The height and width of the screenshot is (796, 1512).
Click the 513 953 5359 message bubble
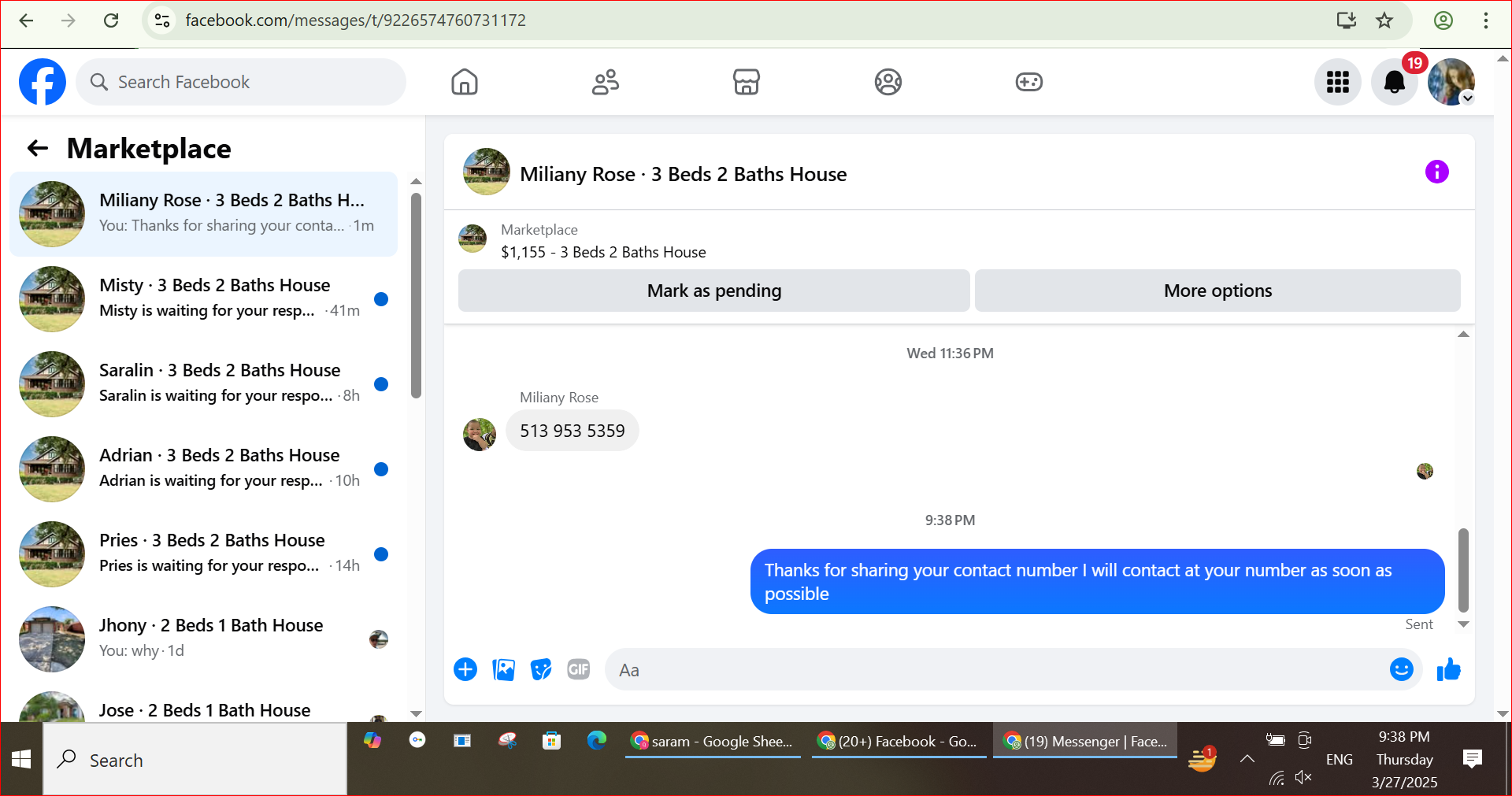(x=572, y=431)
